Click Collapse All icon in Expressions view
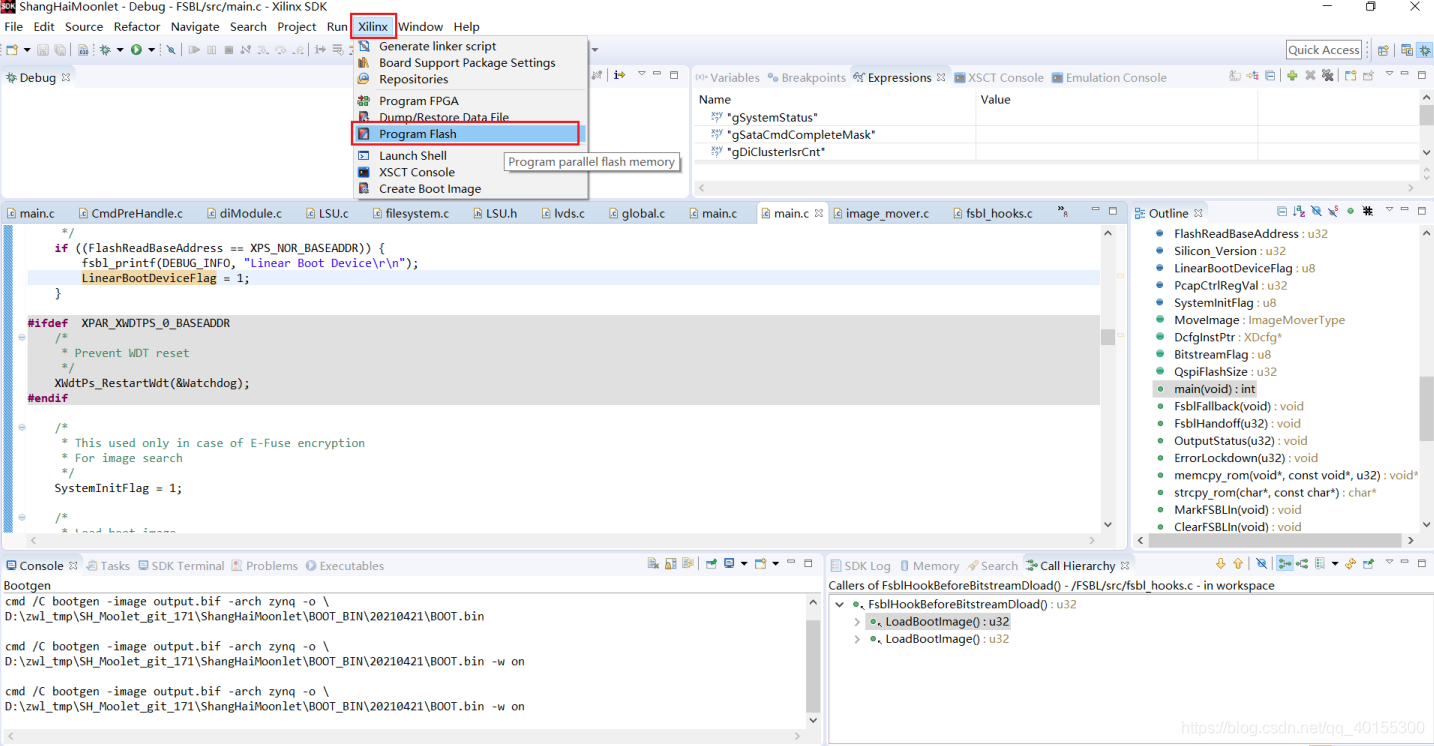The image size is (1434, 746). pyautogui.click(x=1270, y=75)
